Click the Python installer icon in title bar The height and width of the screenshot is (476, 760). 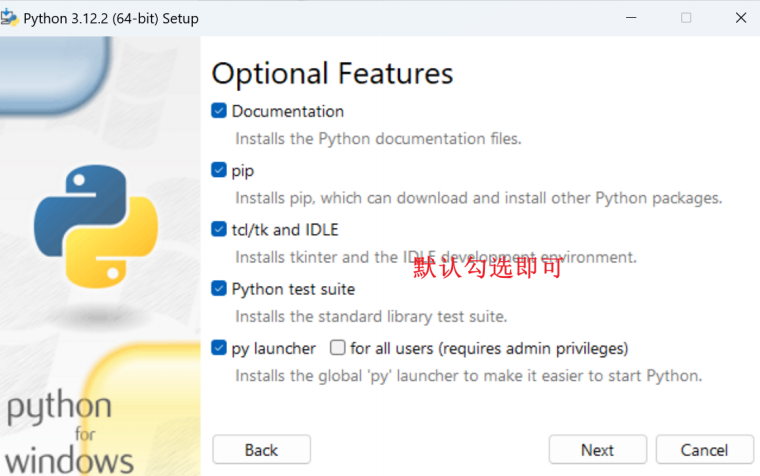(x=10, y=18)
